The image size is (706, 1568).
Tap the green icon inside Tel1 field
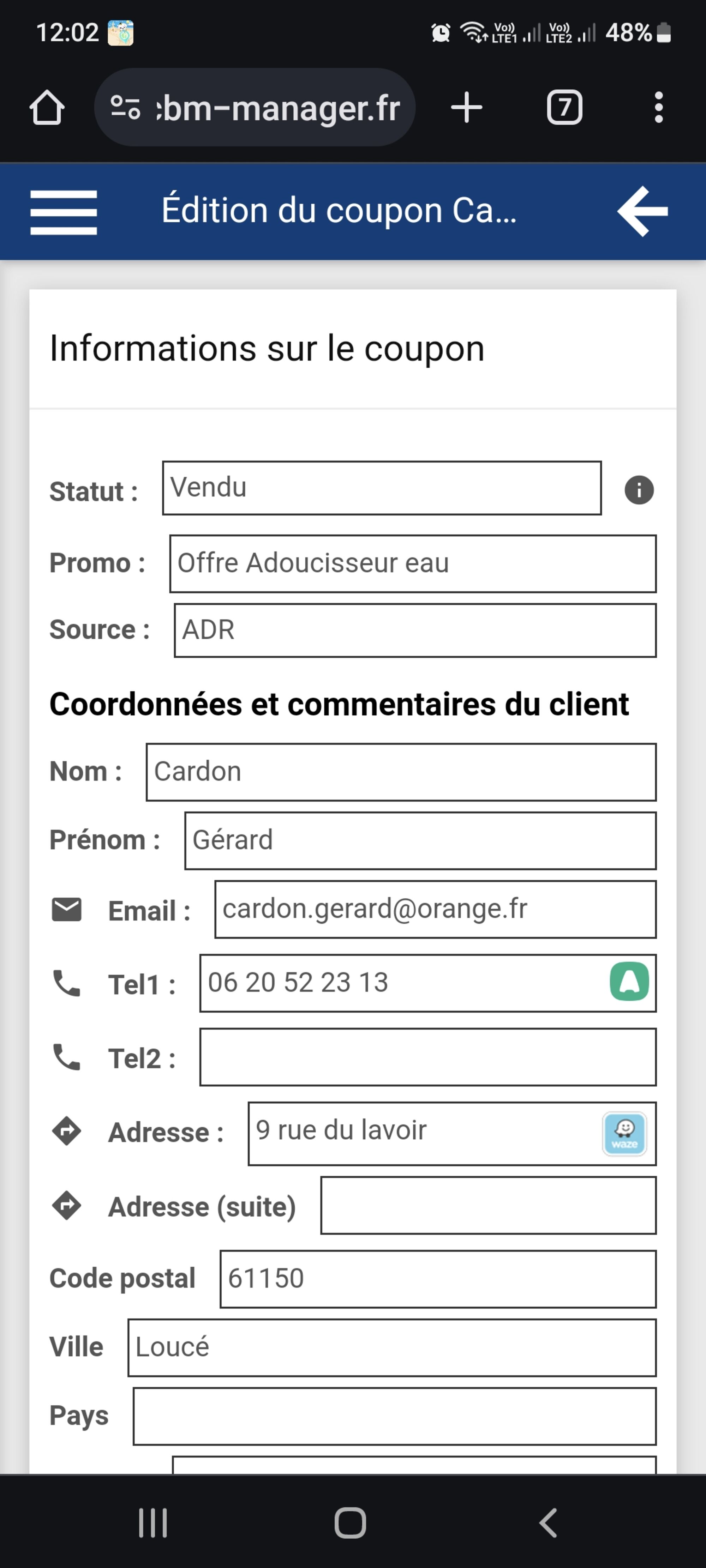coord(629,981)
